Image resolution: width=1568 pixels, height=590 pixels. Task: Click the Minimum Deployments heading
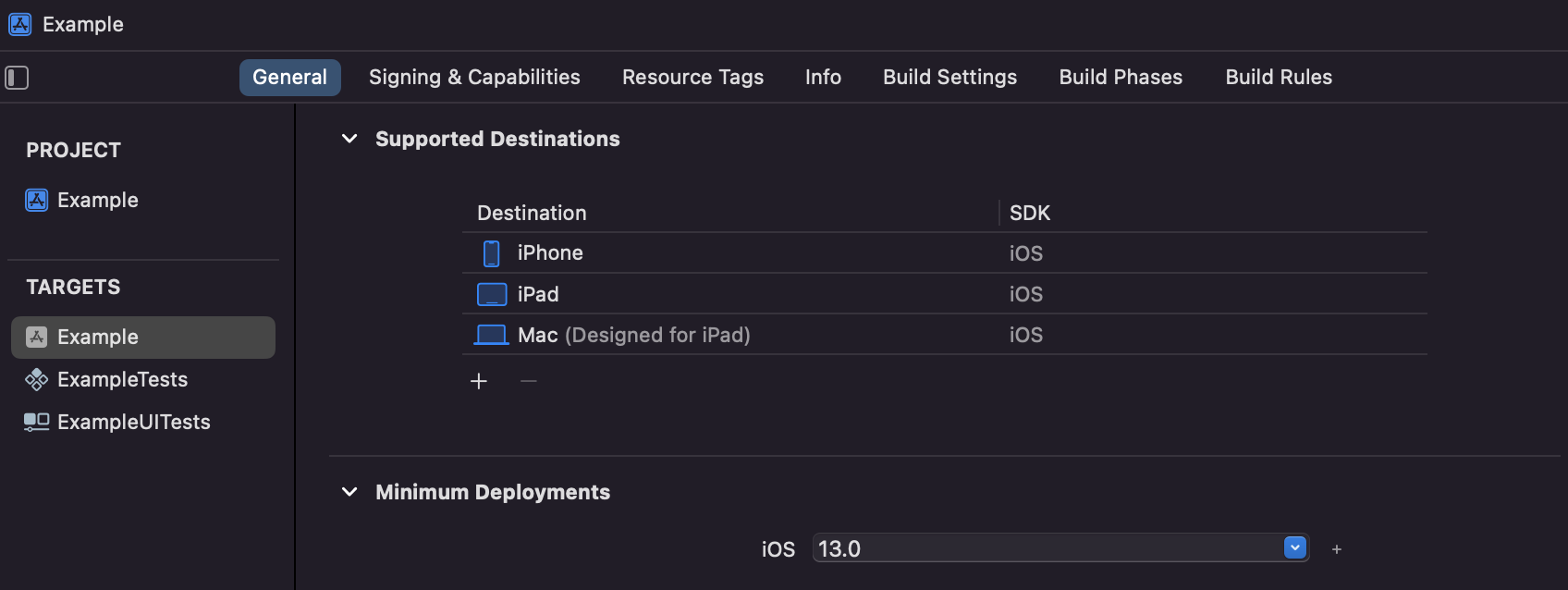click(x=493, y=492)
